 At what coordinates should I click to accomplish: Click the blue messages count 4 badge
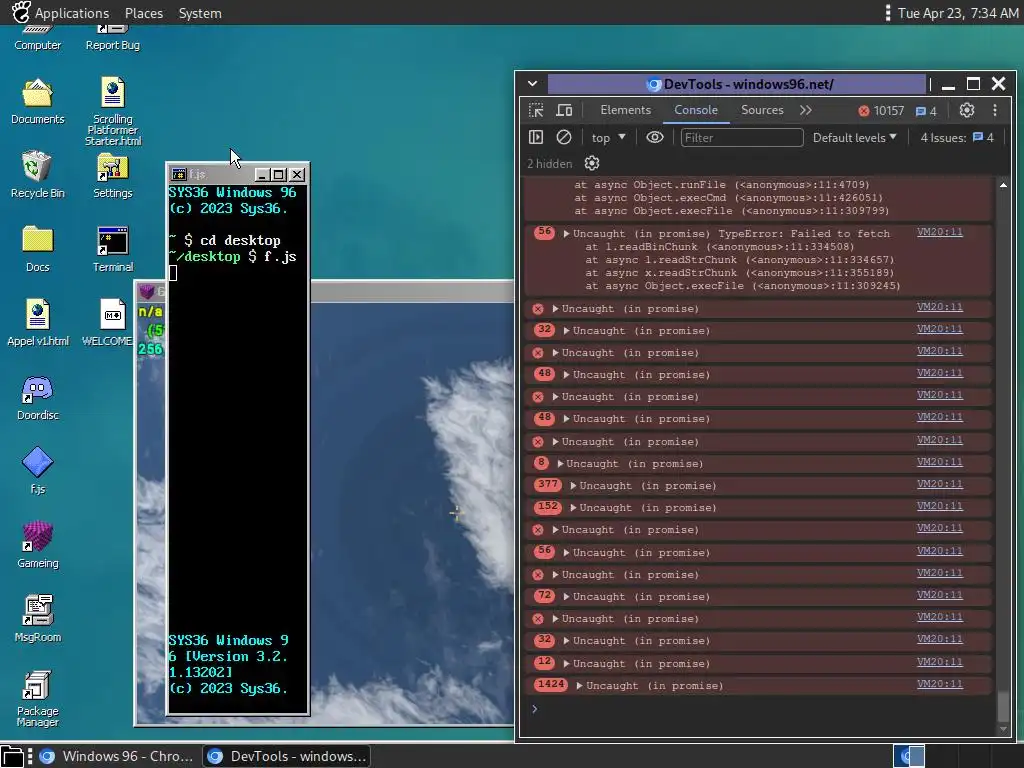click(x=926, y=111)
